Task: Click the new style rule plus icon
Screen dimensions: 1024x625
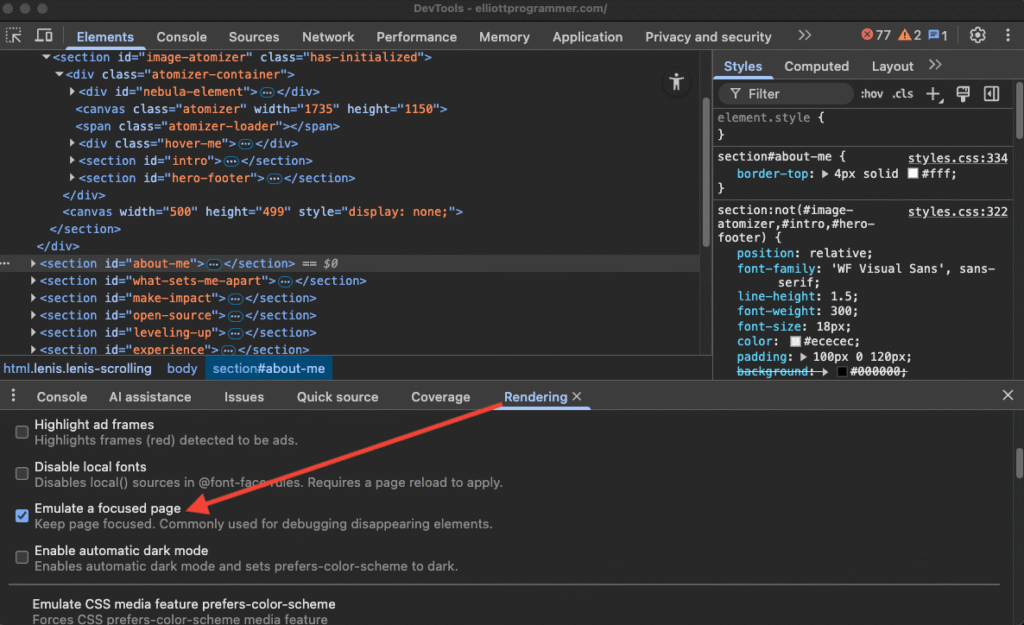Action: [x=933, y=94]
